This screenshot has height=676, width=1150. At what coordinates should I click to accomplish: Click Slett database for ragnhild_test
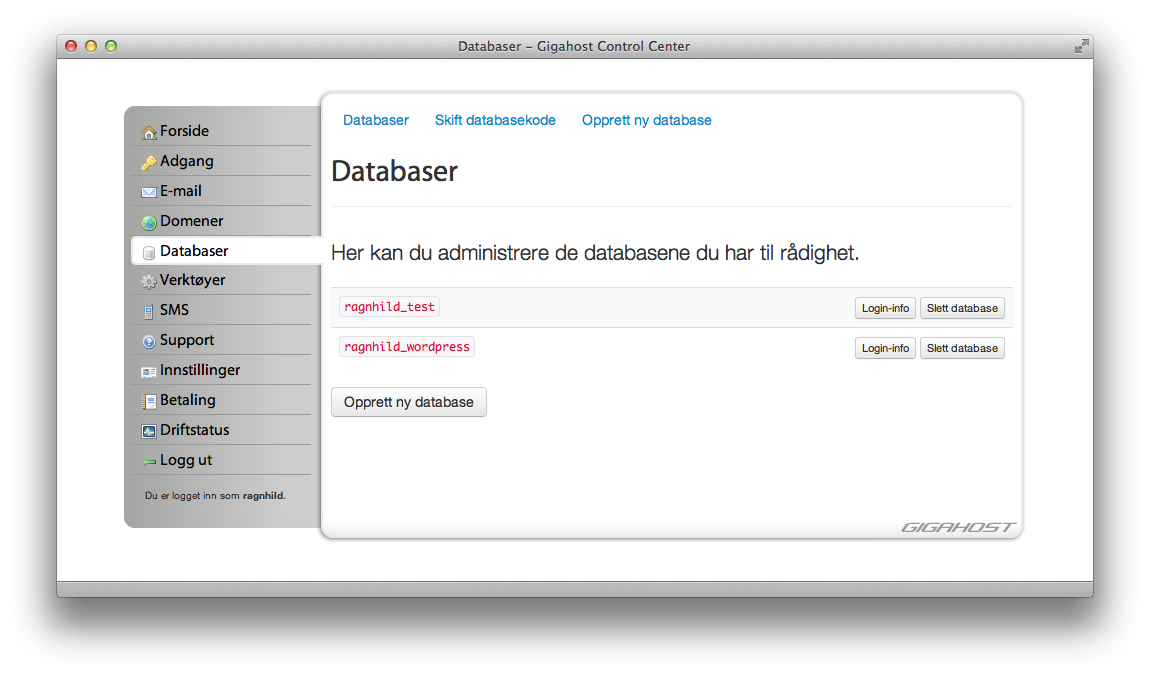coord(962,309)
